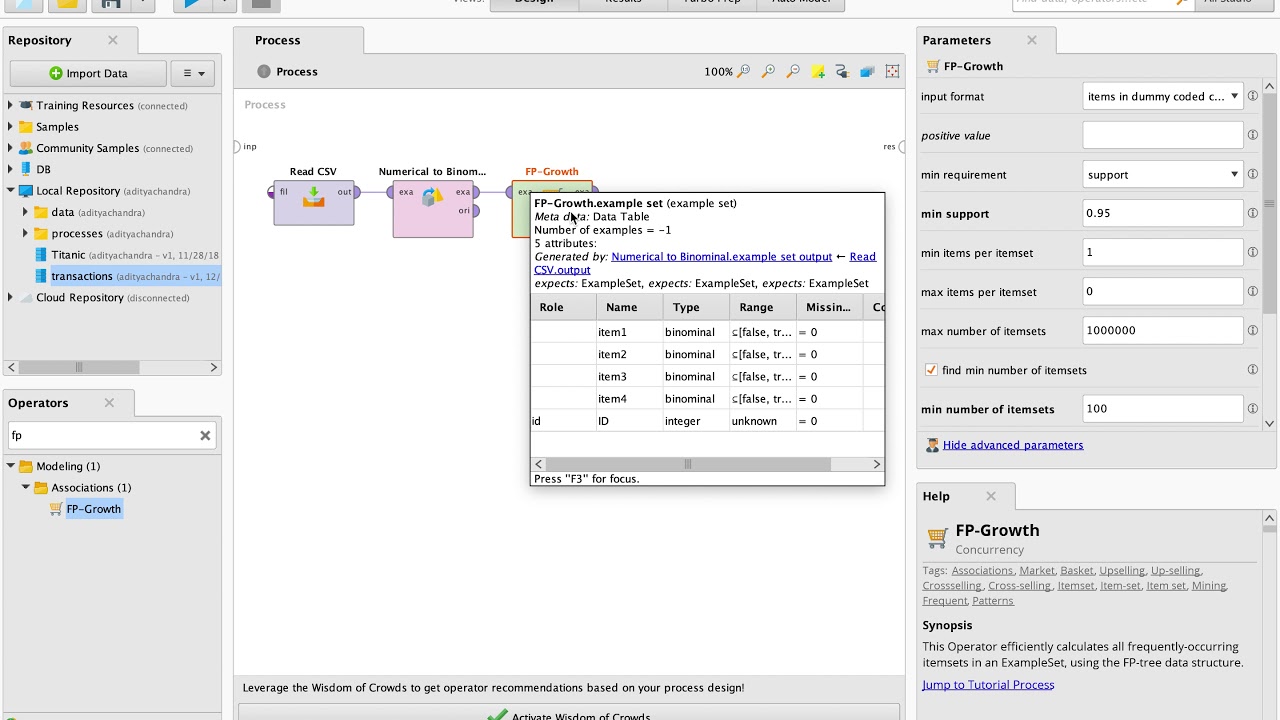Zoom in on the process canvas
1280x720 pixels.
click(x=768, y=72)
